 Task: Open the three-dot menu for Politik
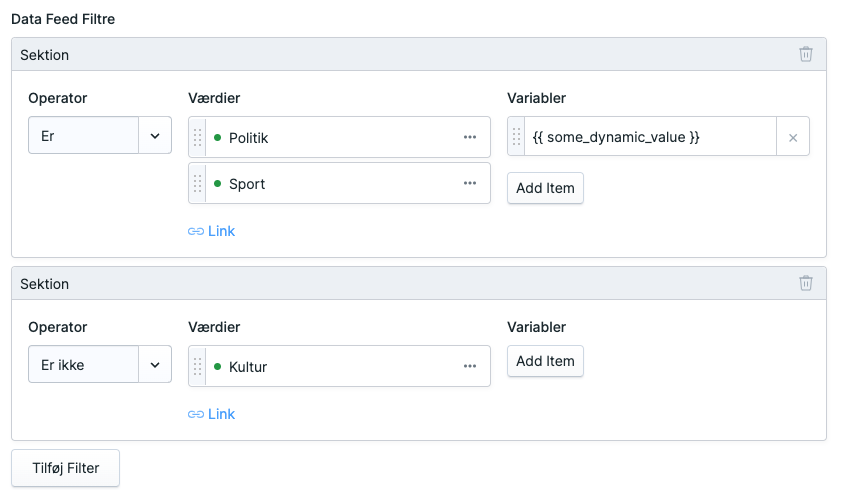[x=470, y=137]
